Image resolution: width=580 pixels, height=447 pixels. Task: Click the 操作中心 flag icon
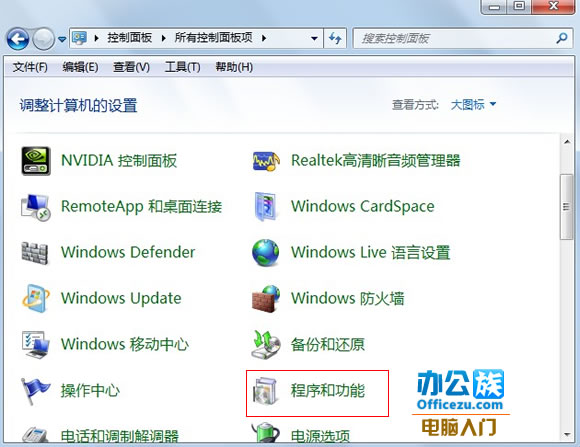click(35, 391)
